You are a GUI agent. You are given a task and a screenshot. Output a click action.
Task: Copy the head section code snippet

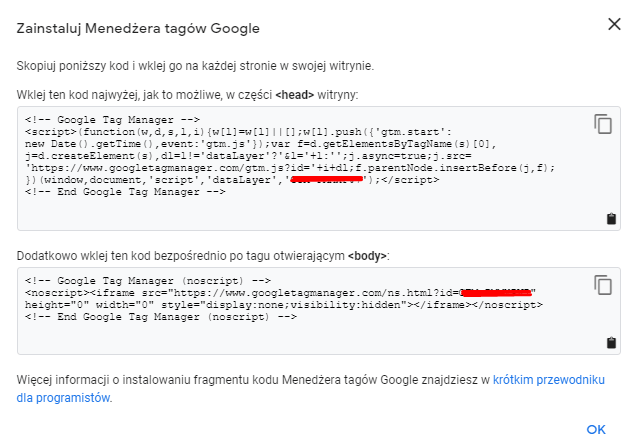602,123
